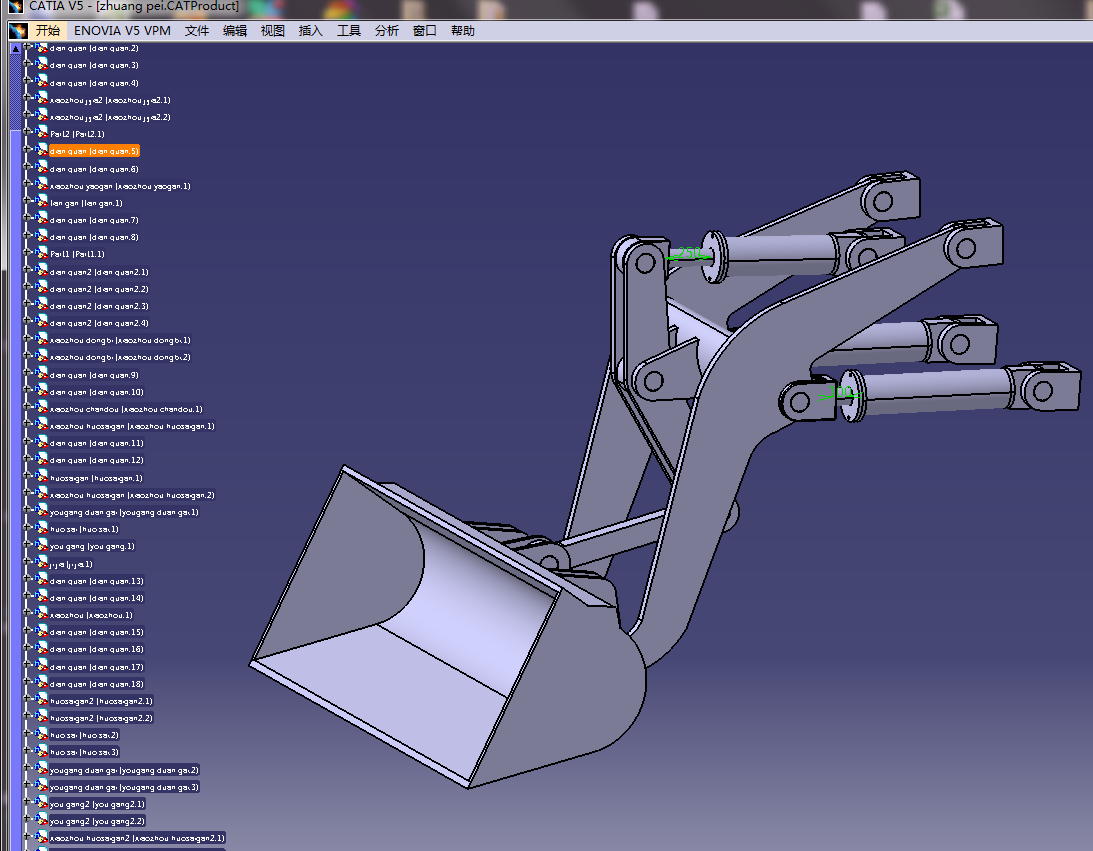Click the part icon for 'lian gan.1'

pos(40,202)
